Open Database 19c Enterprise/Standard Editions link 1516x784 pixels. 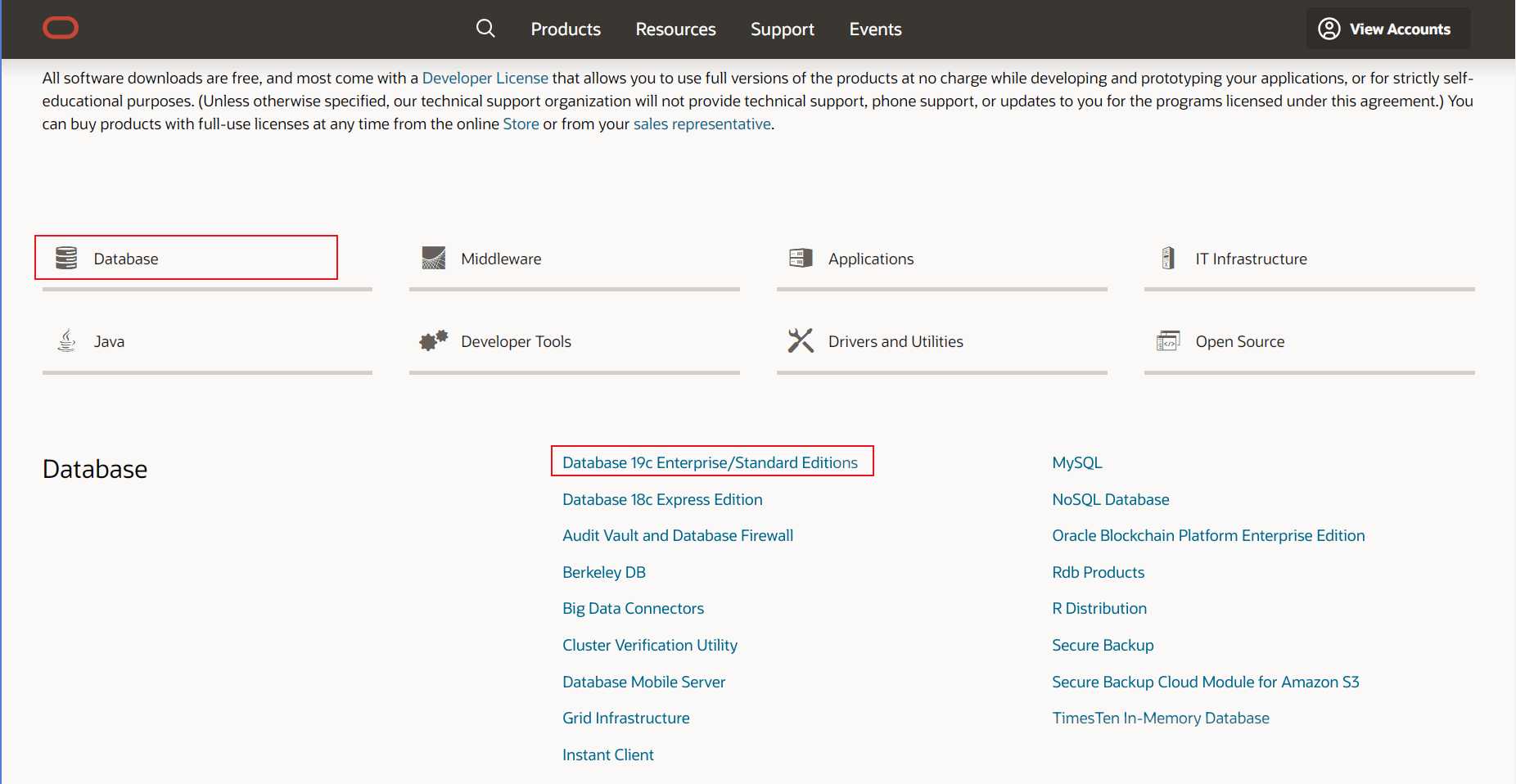[x=710, y=462]
